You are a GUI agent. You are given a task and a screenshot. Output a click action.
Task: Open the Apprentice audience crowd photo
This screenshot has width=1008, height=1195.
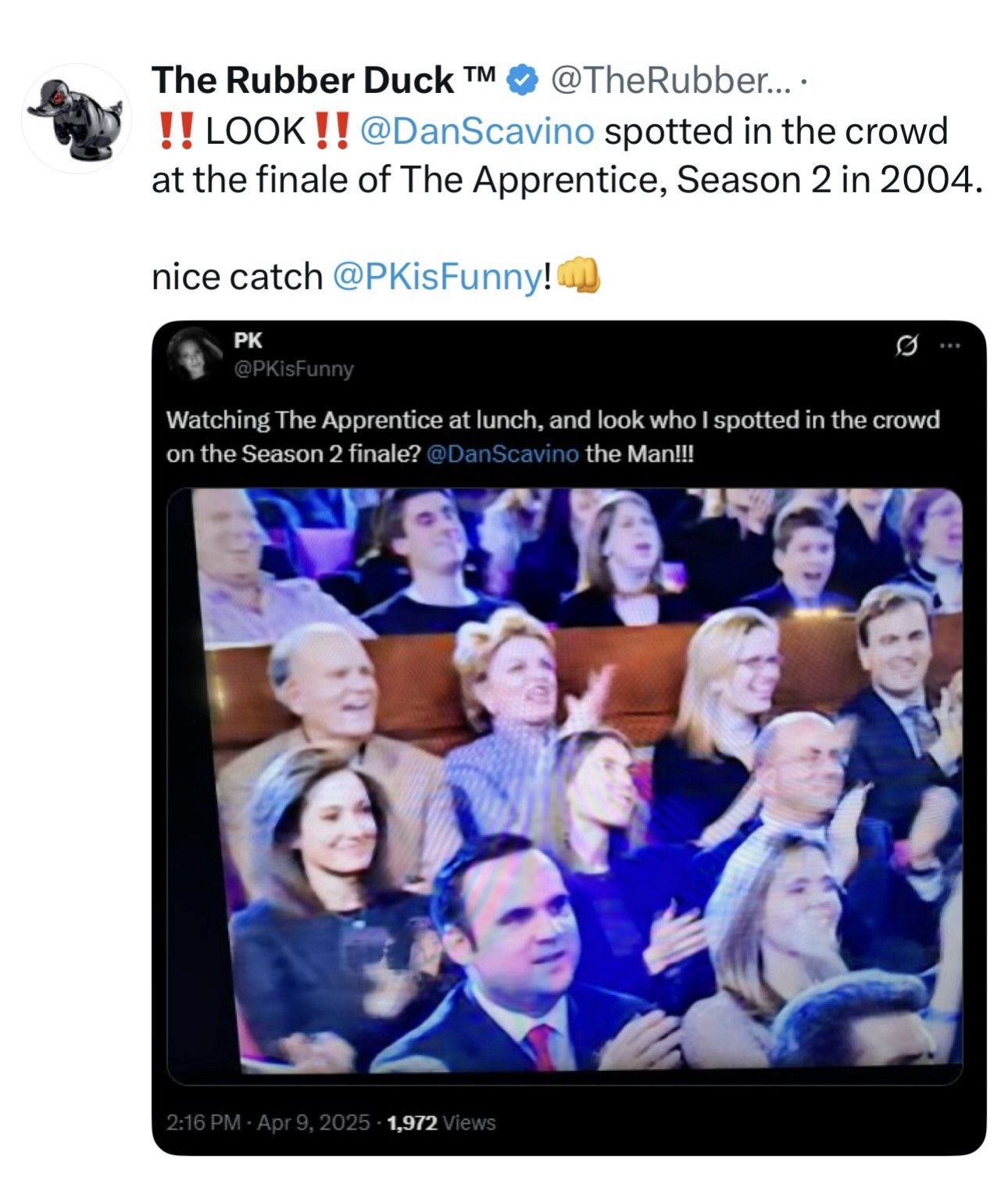pos(564,782)
